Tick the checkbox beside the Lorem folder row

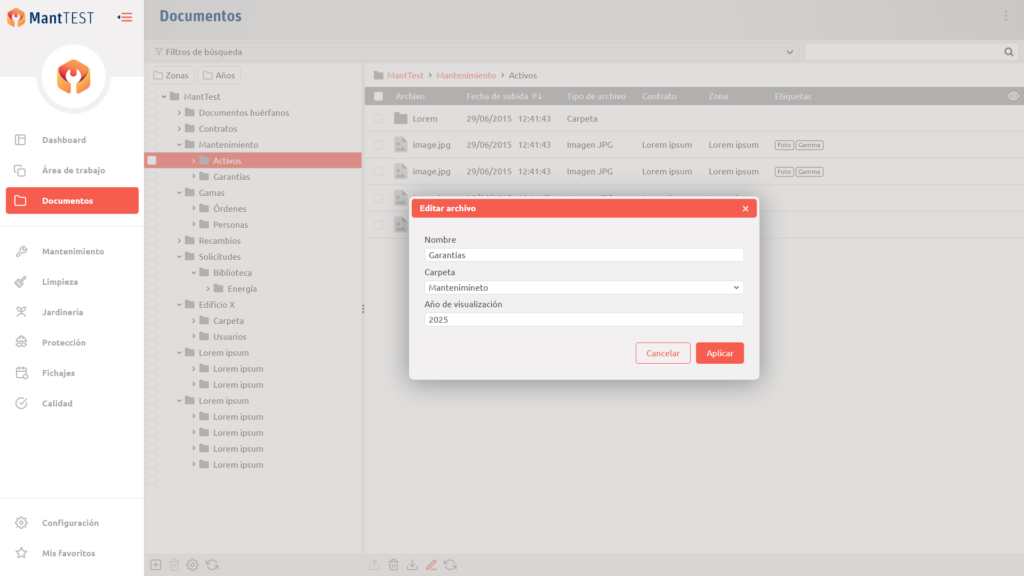pyautogui.click(x=378, y=118)
